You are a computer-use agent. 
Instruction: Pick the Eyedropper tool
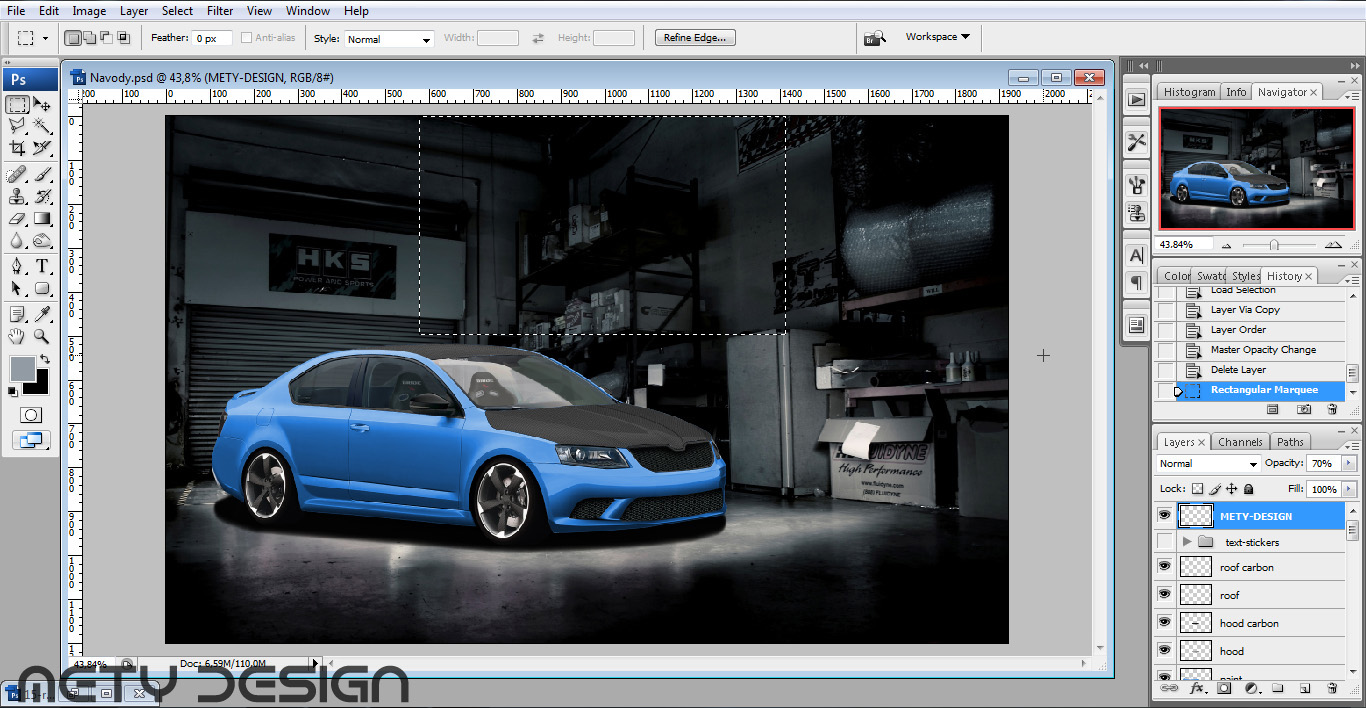tap(42, 315)
